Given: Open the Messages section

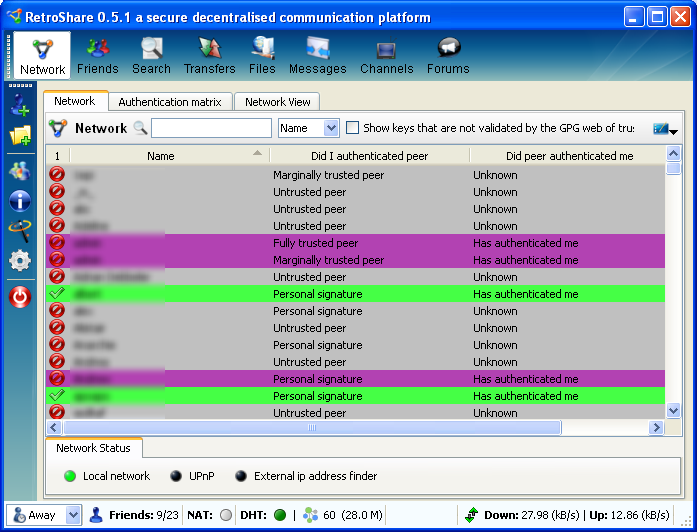Looking at the screenshot, I should pos(317,55).
